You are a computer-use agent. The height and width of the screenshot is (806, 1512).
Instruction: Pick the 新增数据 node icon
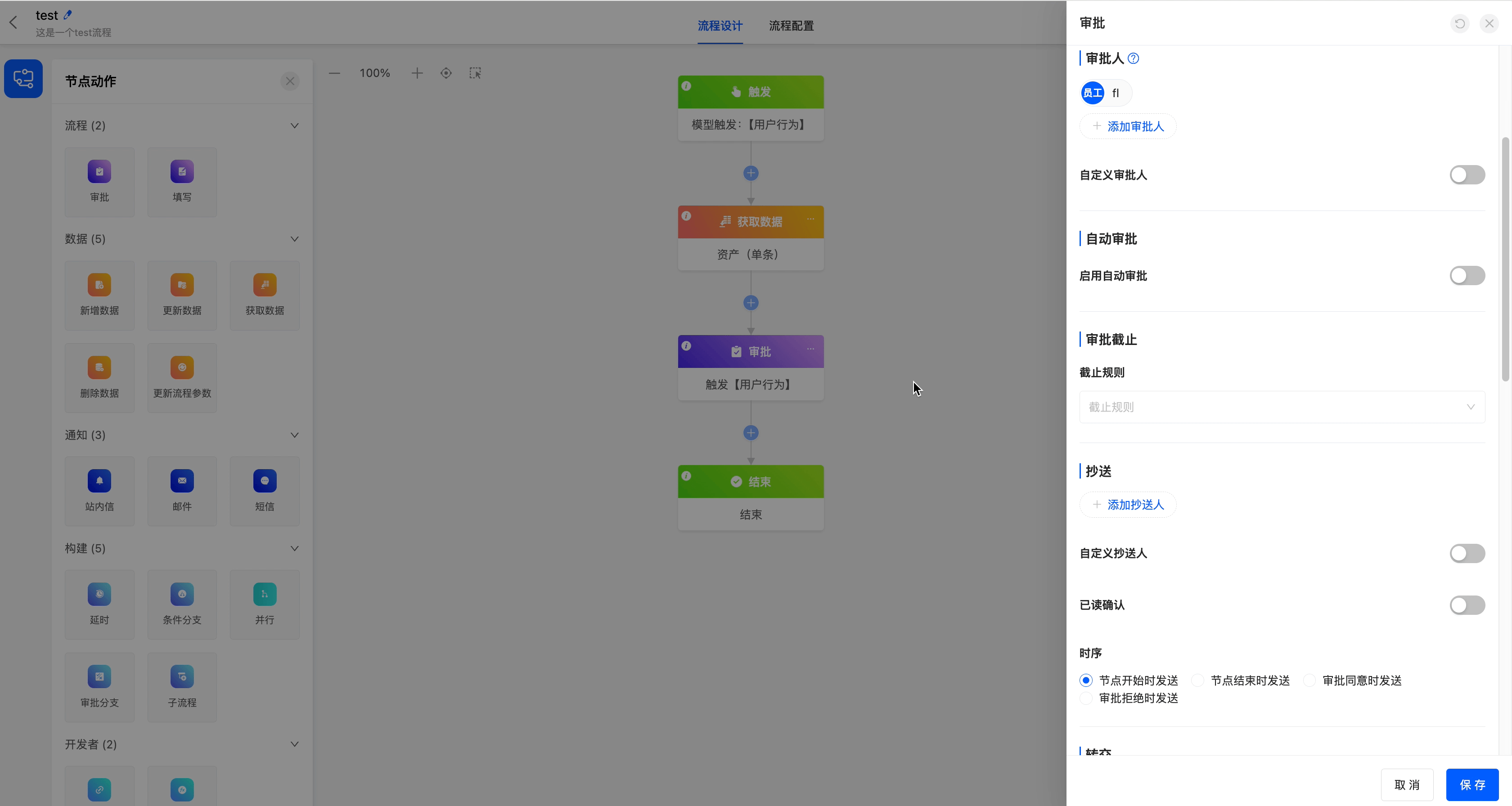[x=99, y=285]
